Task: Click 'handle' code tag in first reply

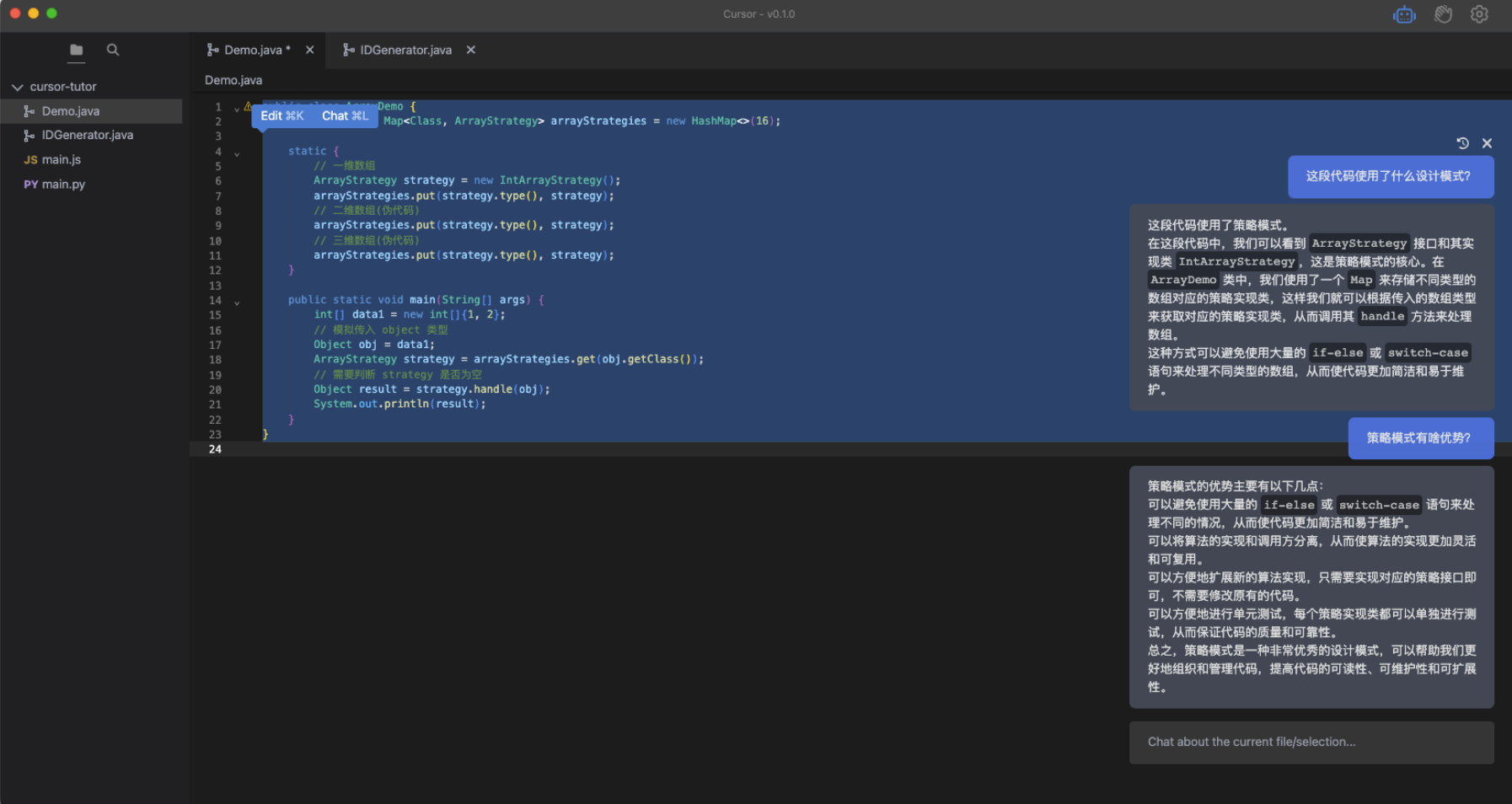Action: (x=1382, y=316)
